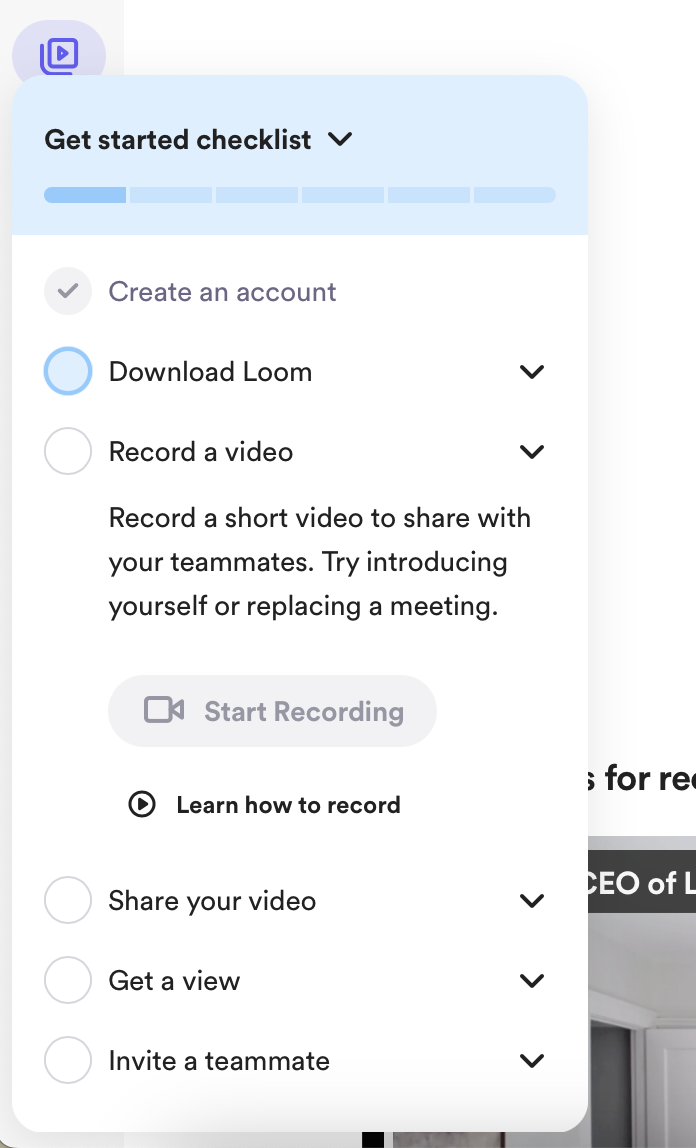Viewport: 696px width, 1148px height.
Task: Collapse the Record a video chevron
Action: pyautogui.click(x=532, y=452)
